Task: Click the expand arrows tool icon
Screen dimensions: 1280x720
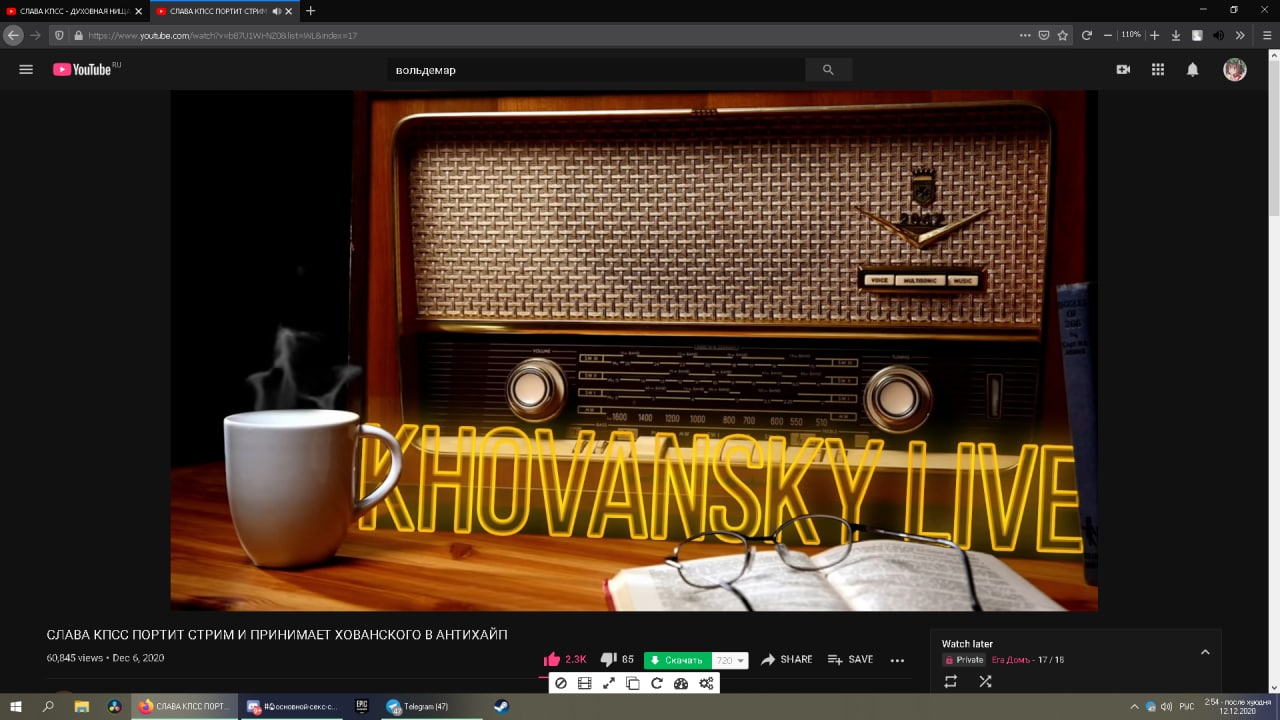Action: click(609, 683)
